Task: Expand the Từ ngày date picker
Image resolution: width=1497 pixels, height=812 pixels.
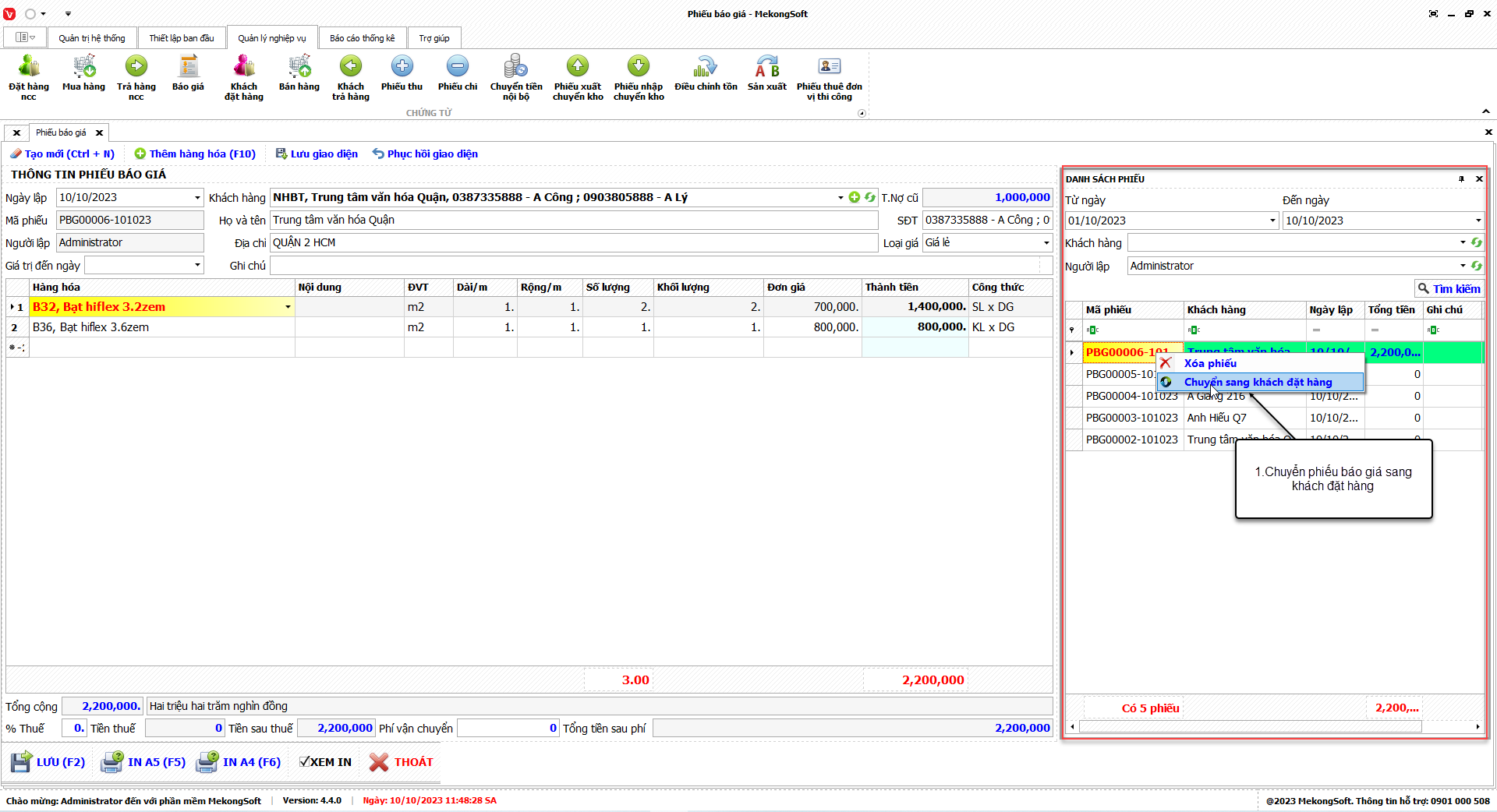Action: 1272,221
